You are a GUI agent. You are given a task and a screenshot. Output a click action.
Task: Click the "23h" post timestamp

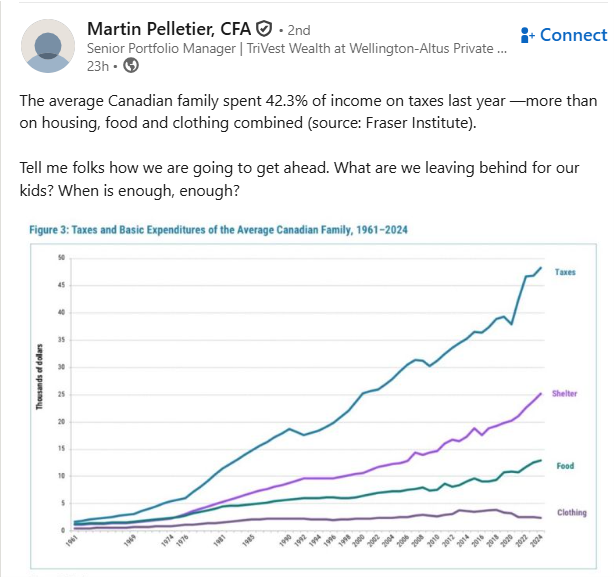[x=98, y=67]
